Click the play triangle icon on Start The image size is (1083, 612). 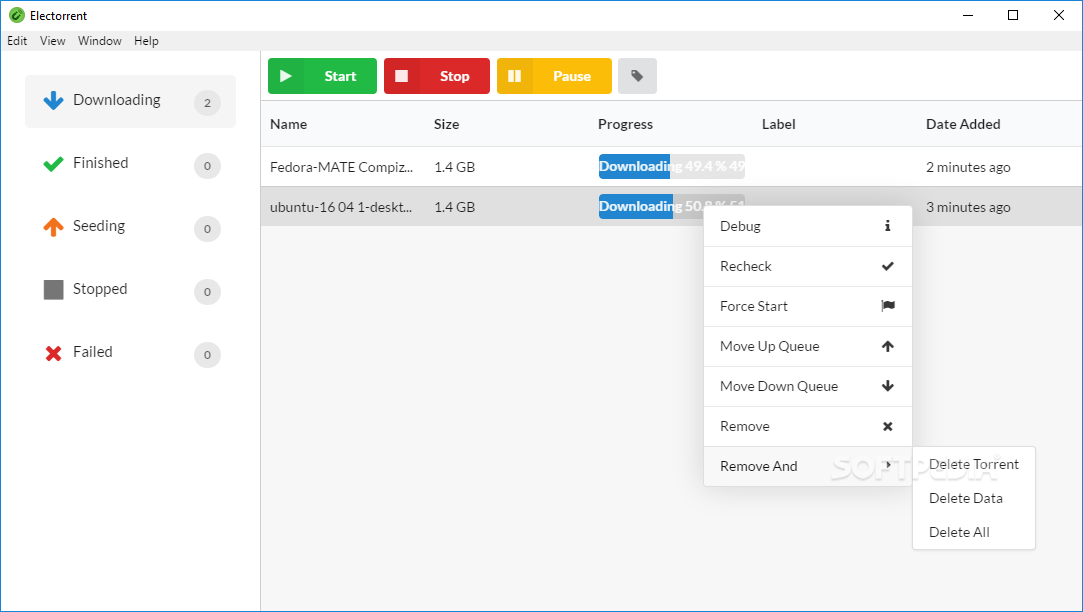[x=285, y=76]
